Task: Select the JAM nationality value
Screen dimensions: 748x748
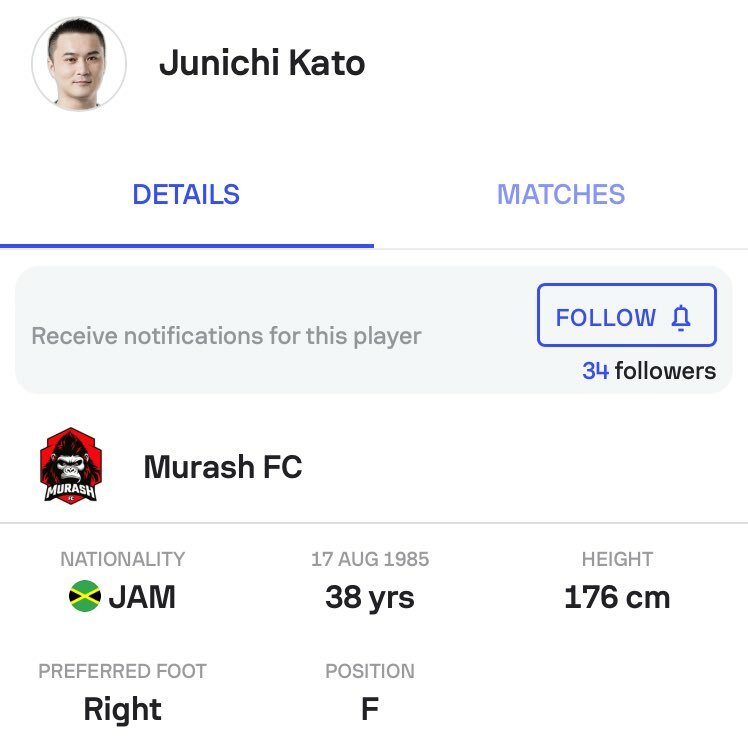Action: click(x=142, y=597)
